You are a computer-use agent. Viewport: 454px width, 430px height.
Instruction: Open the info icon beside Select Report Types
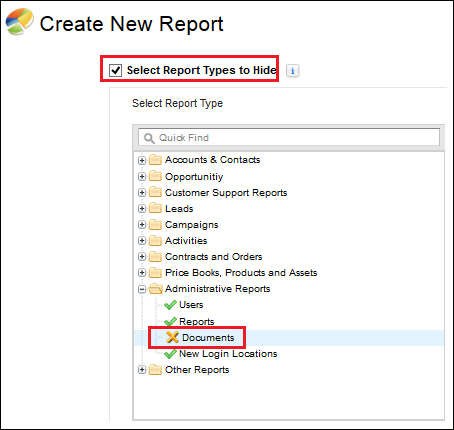(x=292, y=71)
